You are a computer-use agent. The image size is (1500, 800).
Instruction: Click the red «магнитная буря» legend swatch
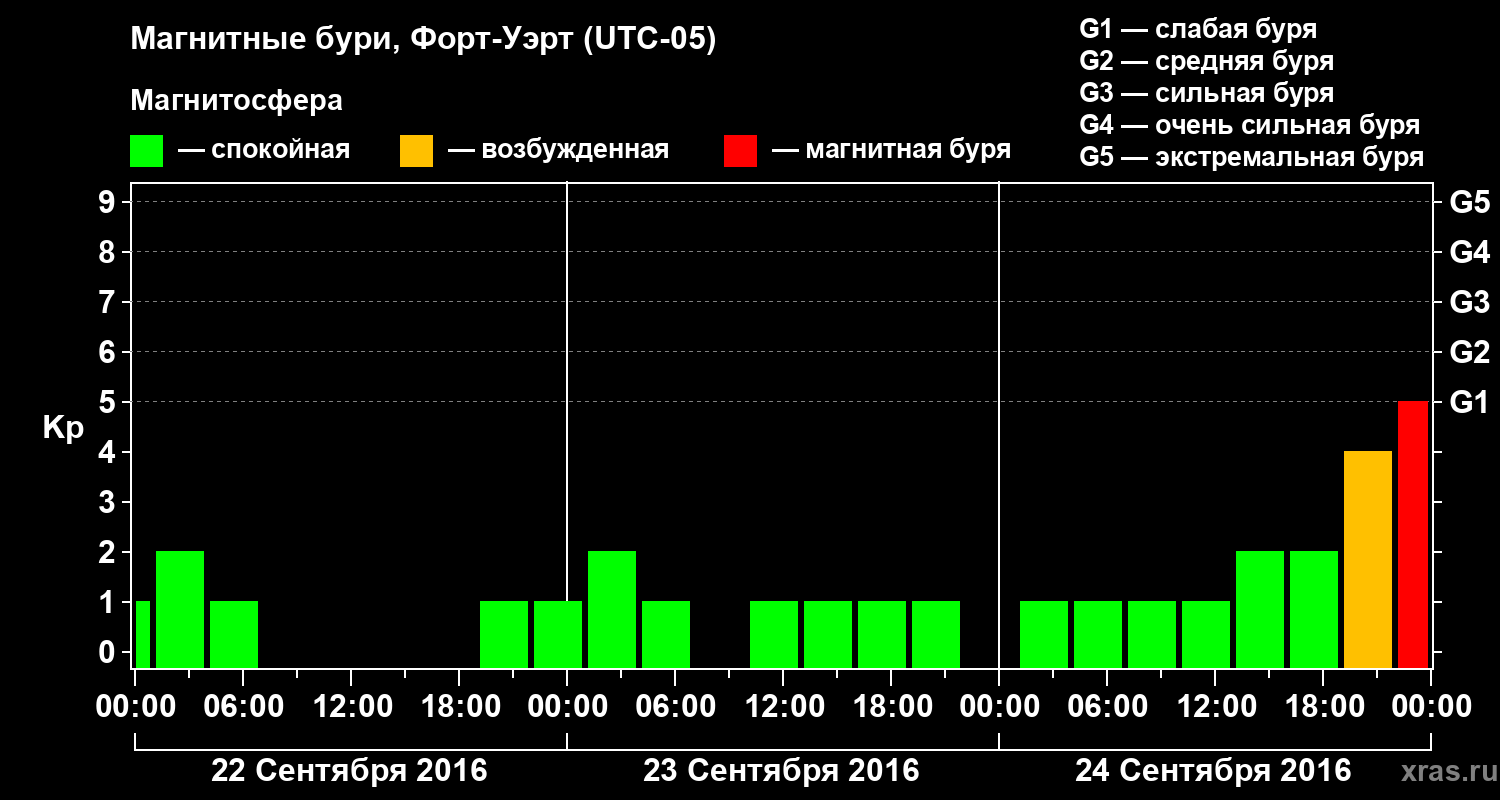(x=741, y=150)
